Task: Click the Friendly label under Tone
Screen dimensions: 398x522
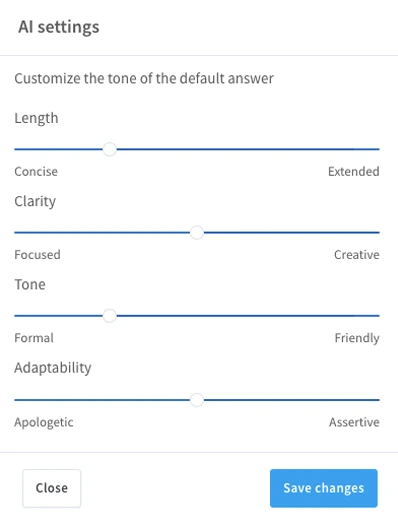Action: click(x=357, y=338)
